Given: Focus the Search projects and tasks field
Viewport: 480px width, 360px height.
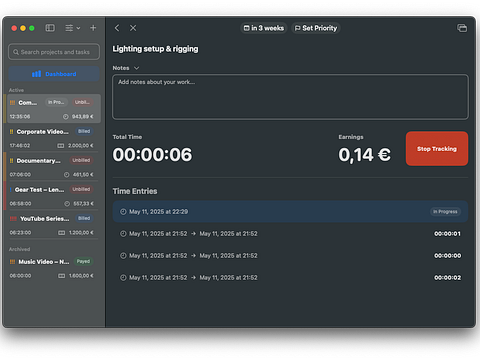Looking at the screenshot, I should click(54, 52).
